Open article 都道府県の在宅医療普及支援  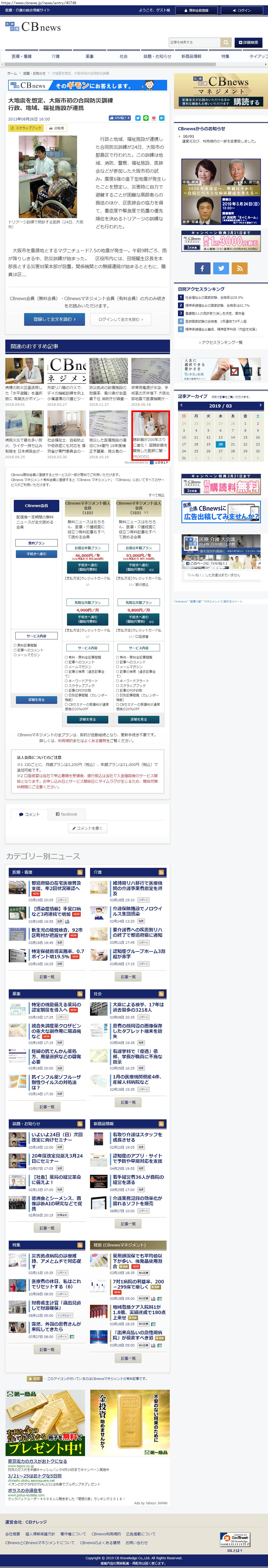(x=56, y=886)
